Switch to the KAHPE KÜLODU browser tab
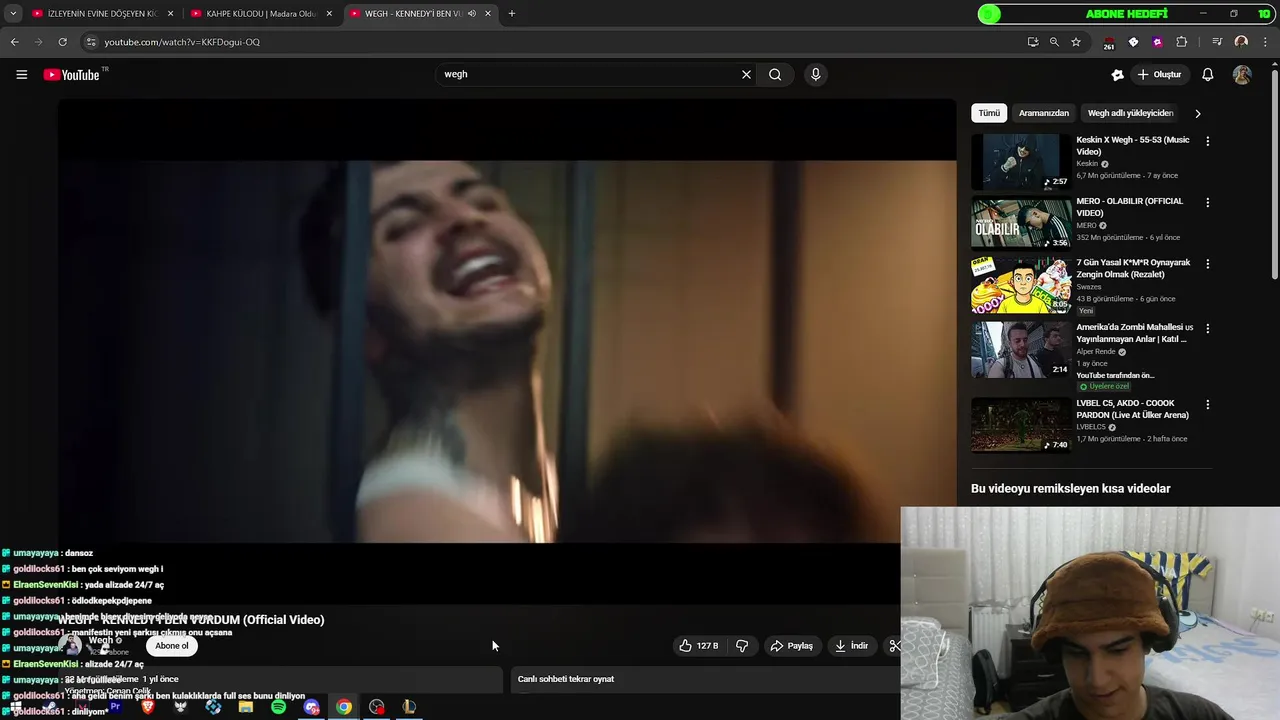 [260, 14]
